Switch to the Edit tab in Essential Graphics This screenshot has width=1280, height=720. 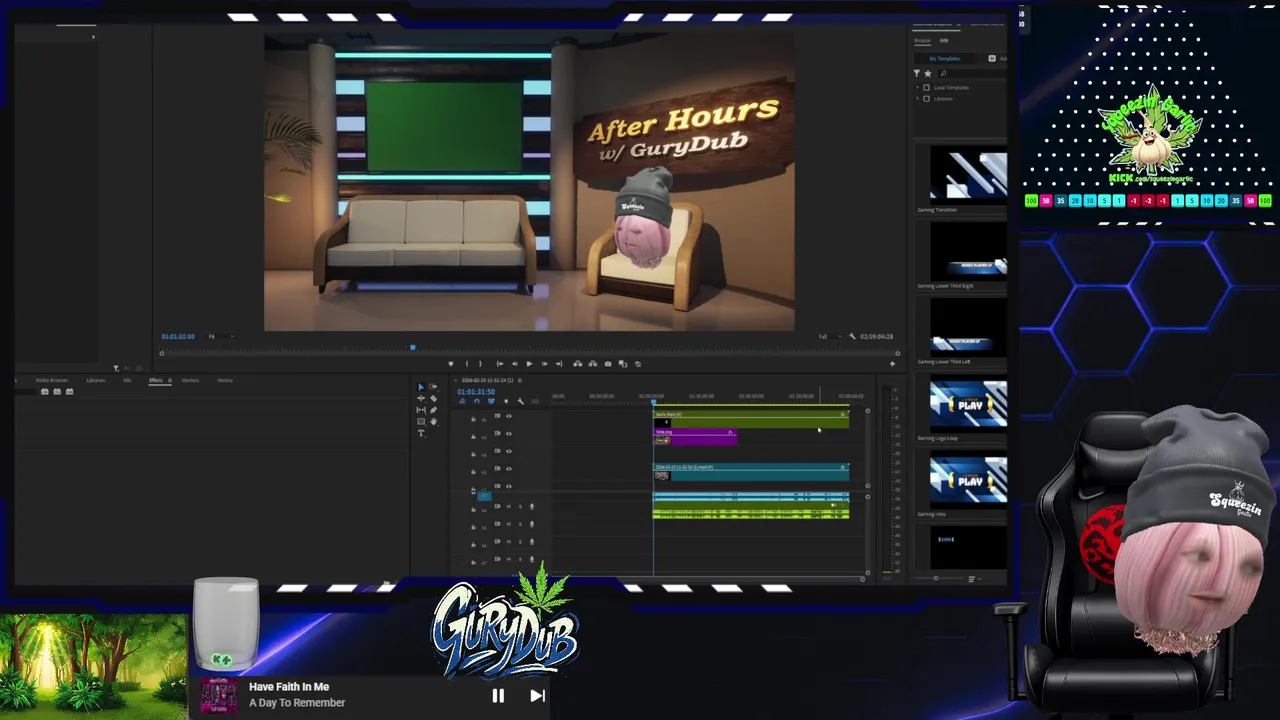pos(944,41)
